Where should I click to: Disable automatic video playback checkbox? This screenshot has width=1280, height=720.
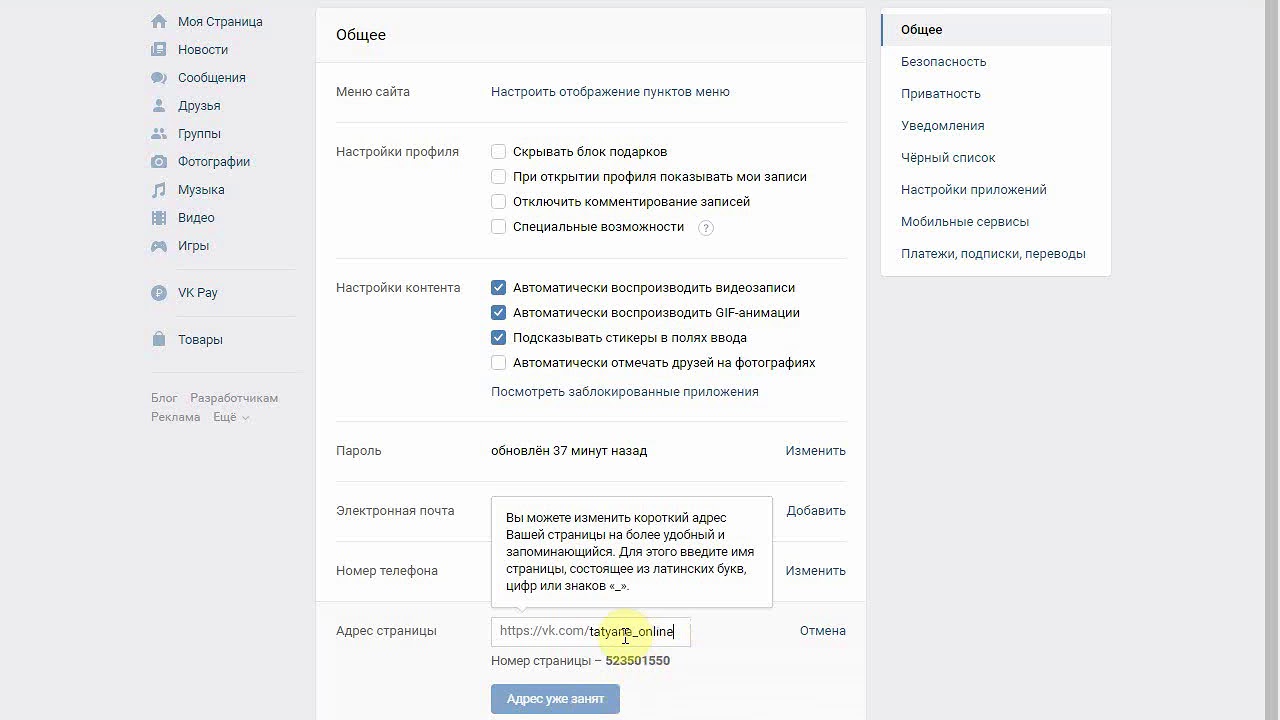pos(498,288)
